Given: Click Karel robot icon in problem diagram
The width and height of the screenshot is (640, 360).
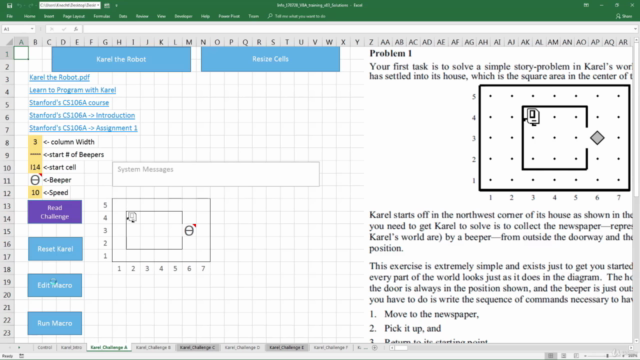Looking at the screenshot, I should pyautogui.click(x=532, y=117).
